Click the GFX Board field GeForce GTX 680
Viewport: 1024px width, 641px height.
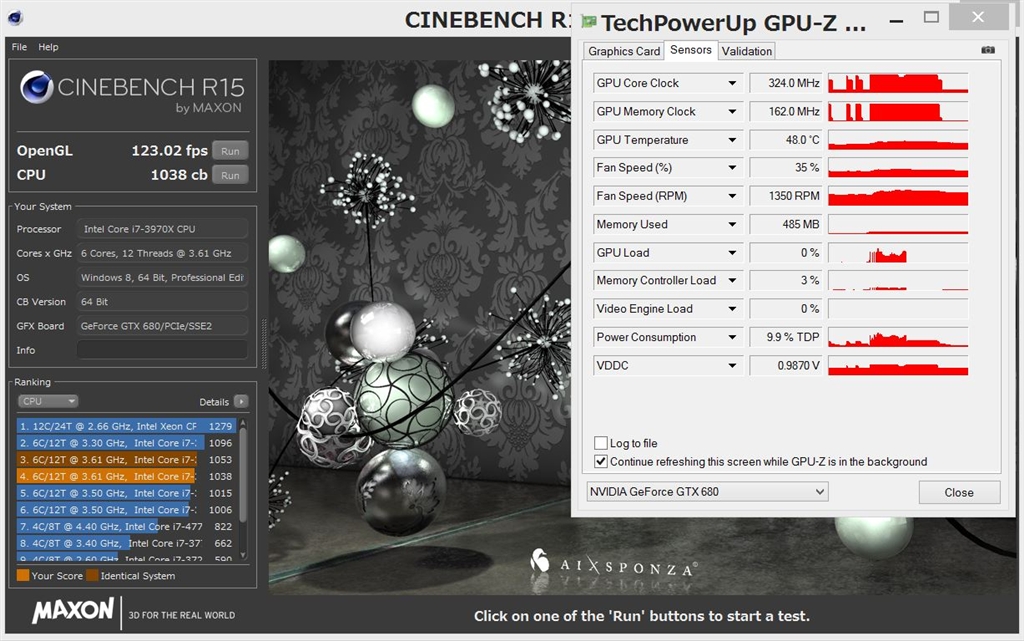pos(162,326)
